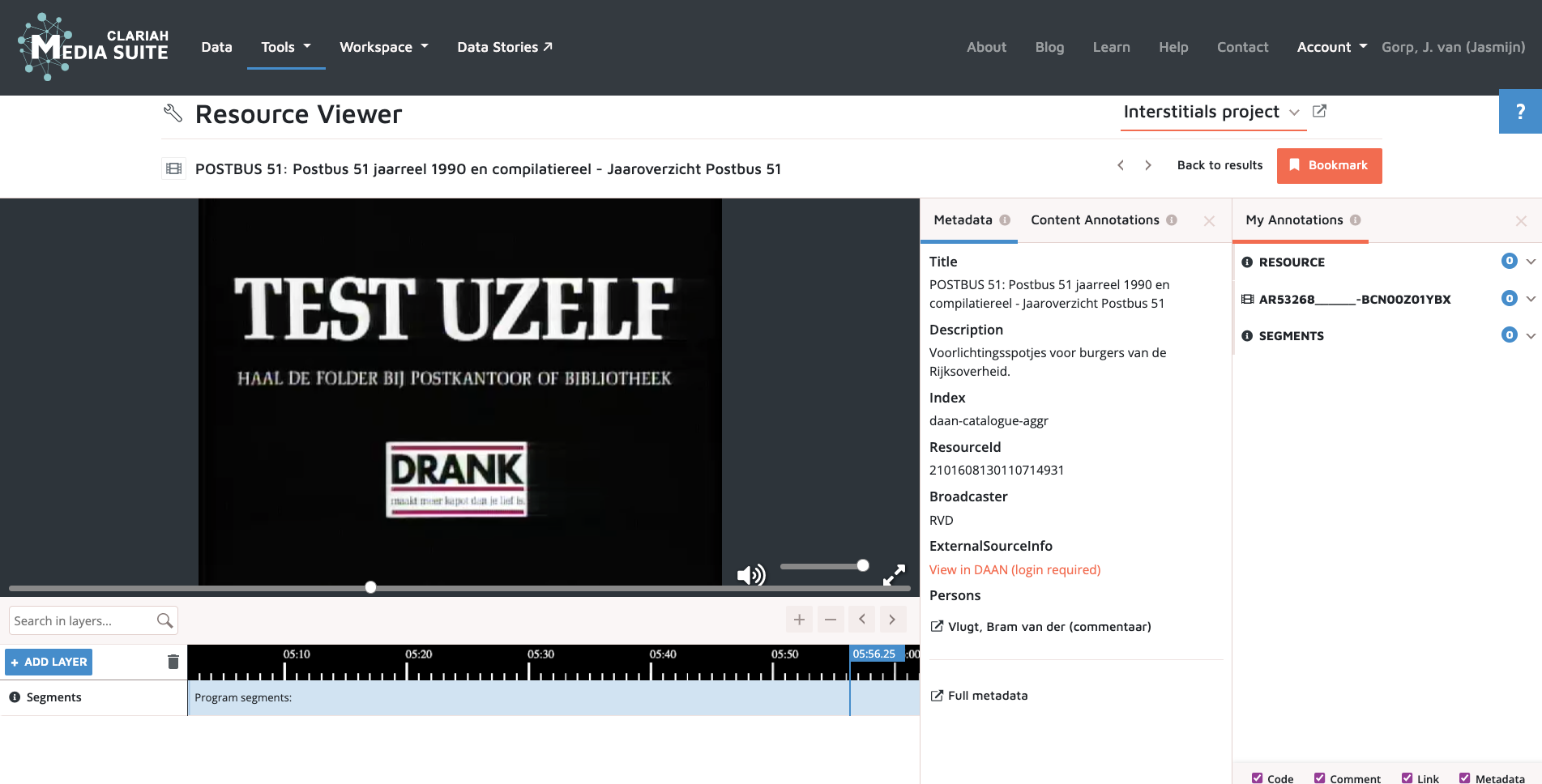This screenshot has height=784, width=1542.
Task: Open Full metadata external link
Action: click(x=979, y=696)
